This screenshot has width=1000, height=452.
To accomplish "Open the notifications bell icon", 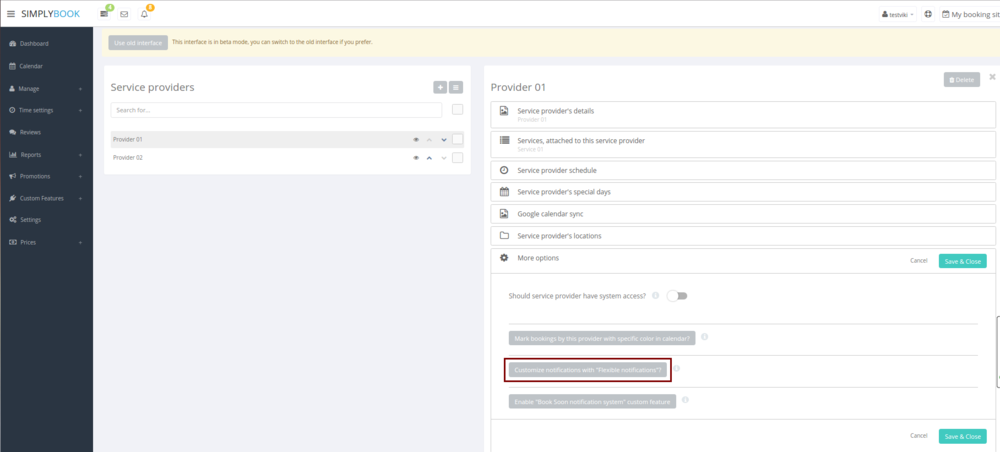I will [x=144, y=14].
